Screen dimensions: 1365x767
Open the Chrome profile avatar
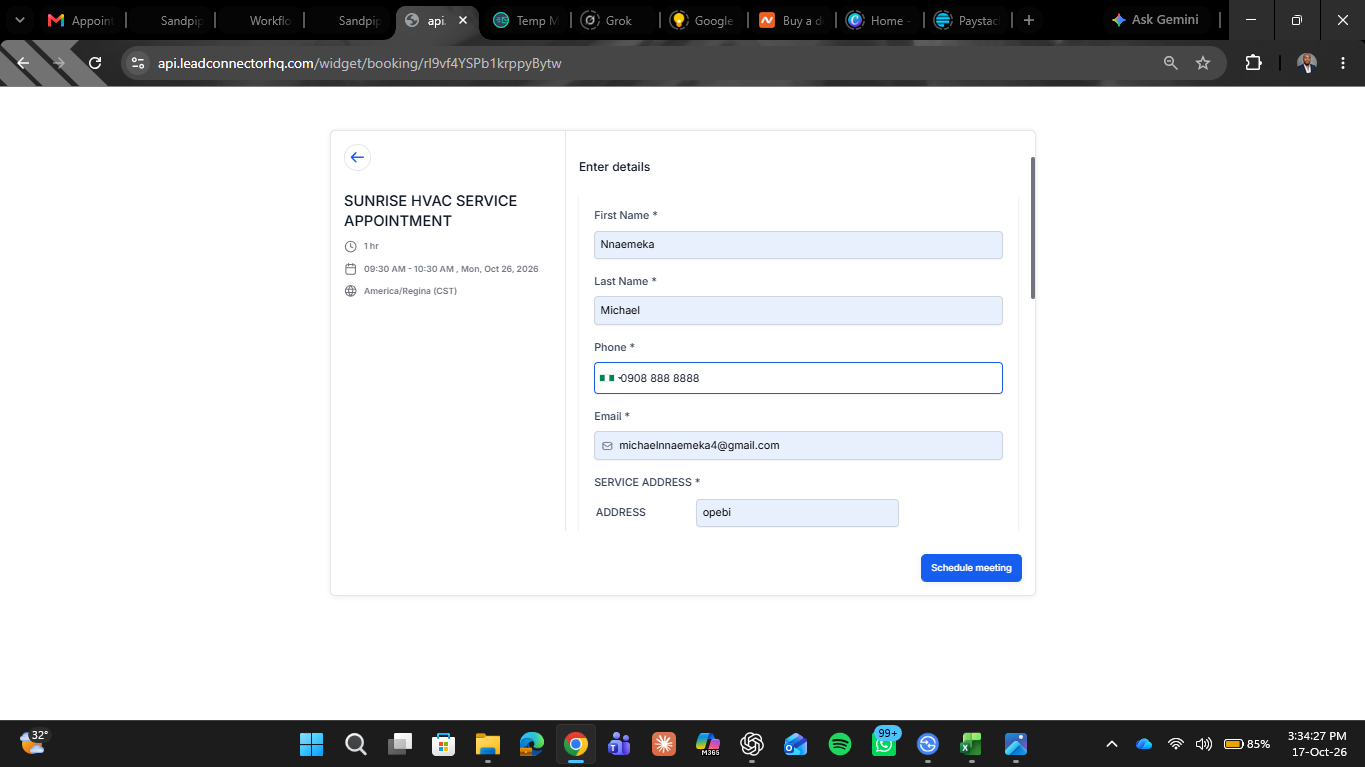click(x=1306, y=63)
